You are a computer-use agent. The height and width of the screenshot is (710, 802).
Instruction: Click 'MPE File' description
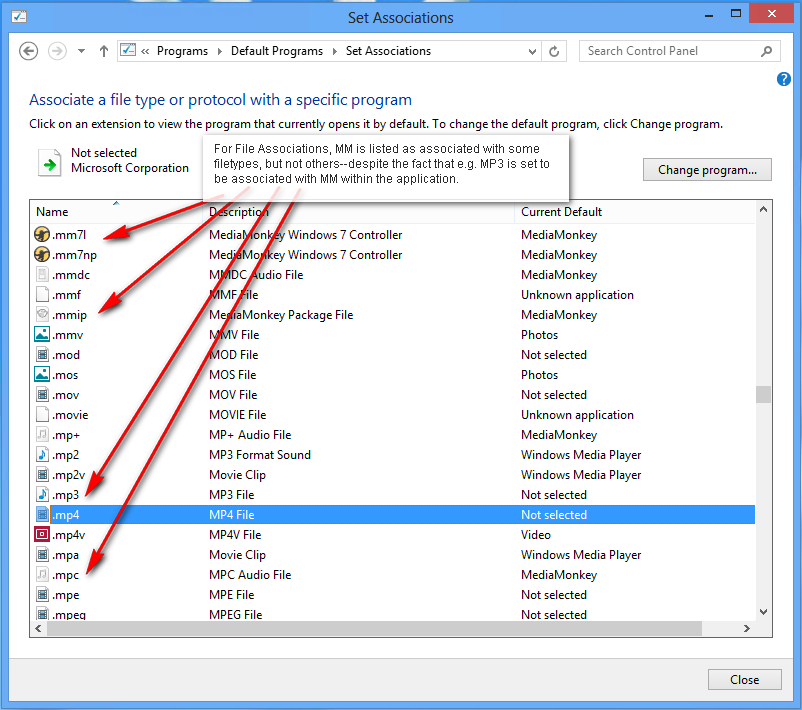point(231,595)
